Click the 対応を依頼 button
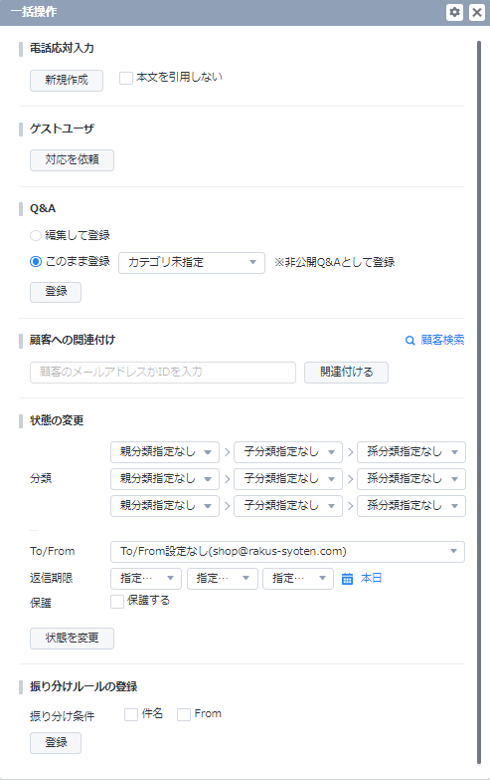This screenshot has height=780, width=490. click(x=72, y=160)
